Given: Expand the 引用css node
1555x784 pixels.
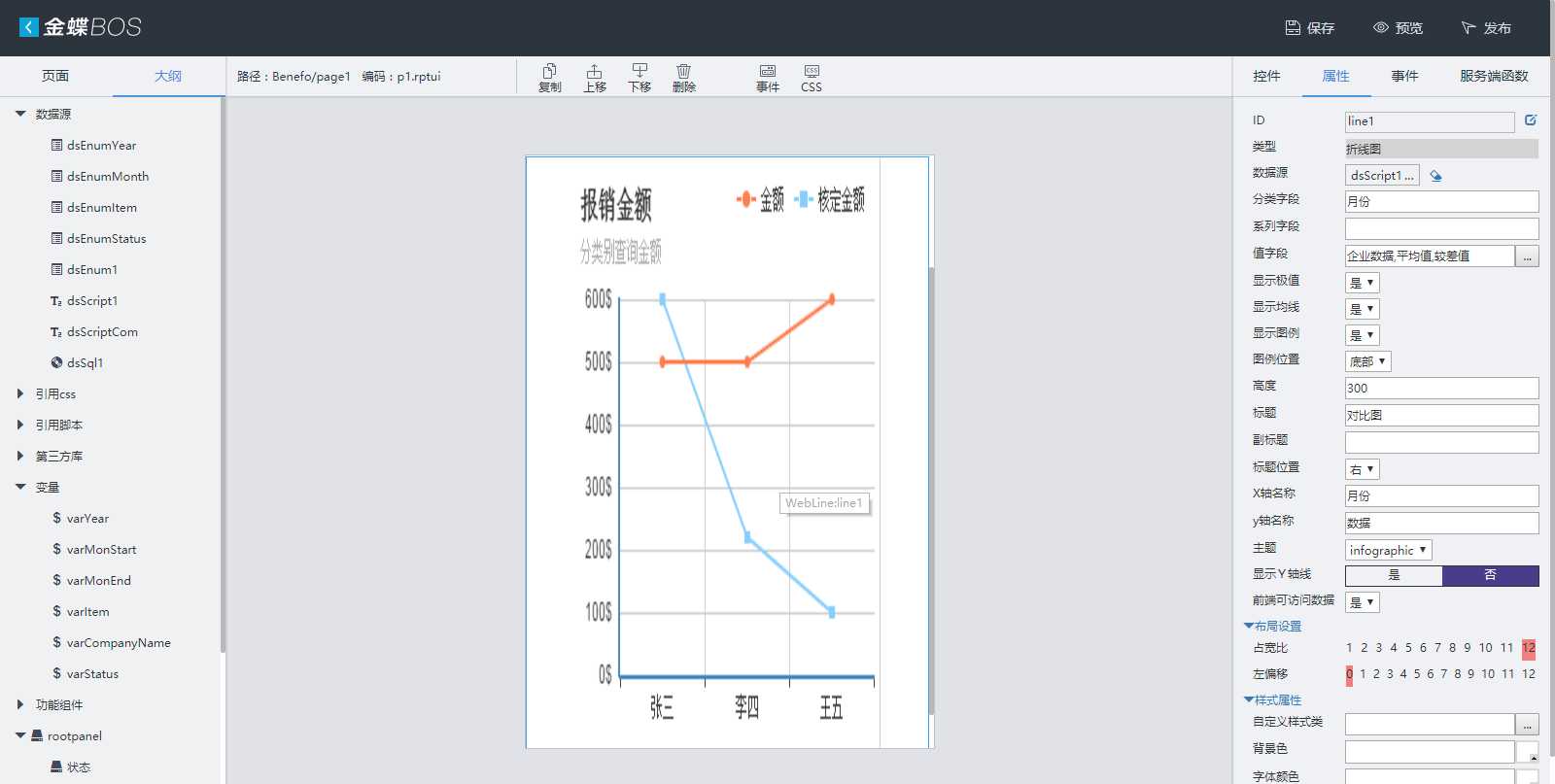Looking at the screenshot, I should click(20, 393).
